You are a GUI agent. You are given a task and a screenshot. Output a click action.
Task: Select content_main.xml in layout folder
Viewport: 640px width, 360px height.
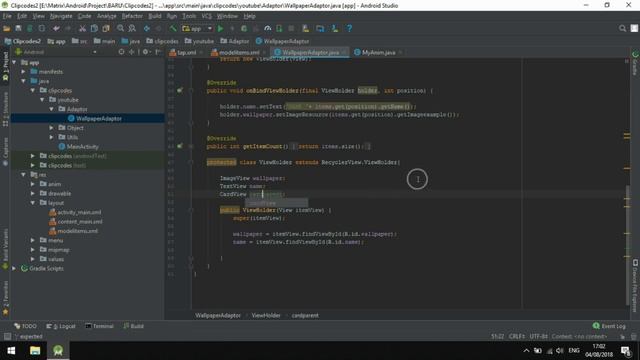point(80,222)
